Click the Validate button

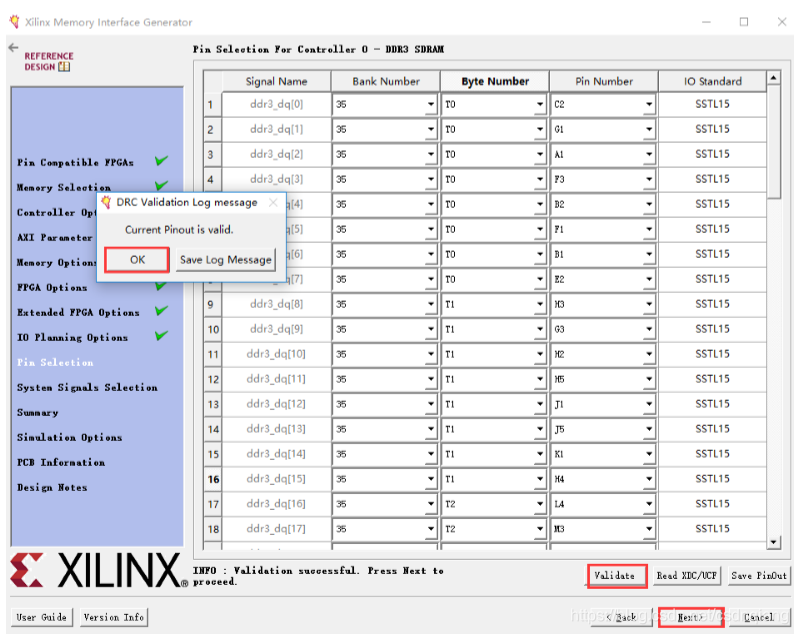click(617, 576)
